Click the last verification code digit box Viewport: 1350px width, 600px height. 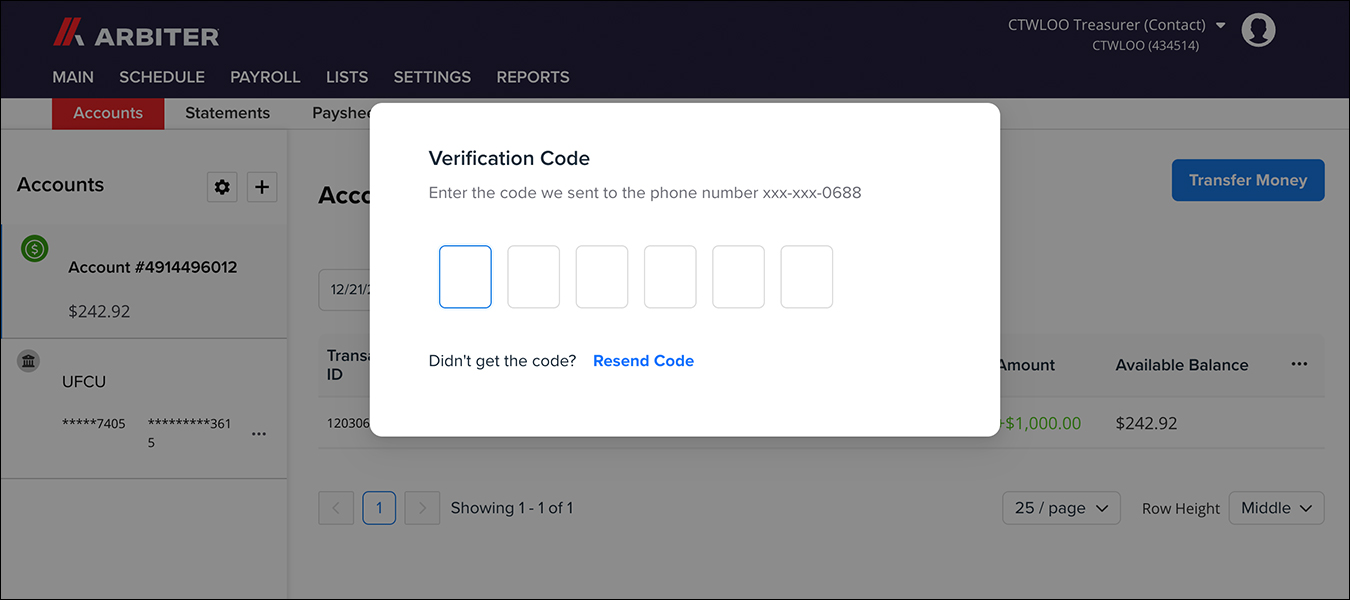806,277
